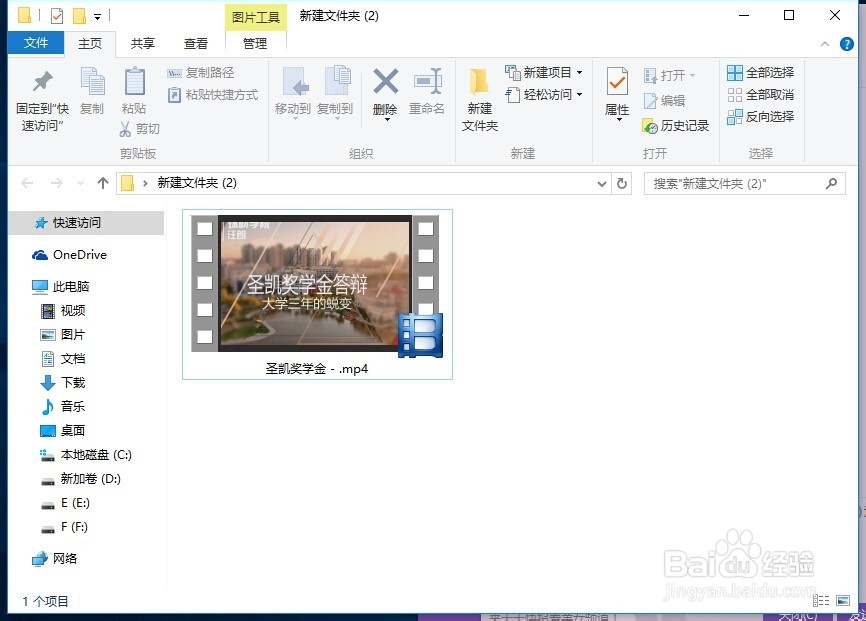Refresh the current folder view

point(622,183)
